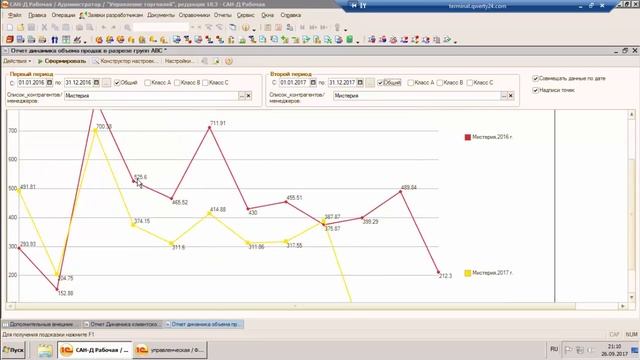640x360 pixels.
Task: Click the Undo arrow toolbar icon
Action: (x=104, y=28)
